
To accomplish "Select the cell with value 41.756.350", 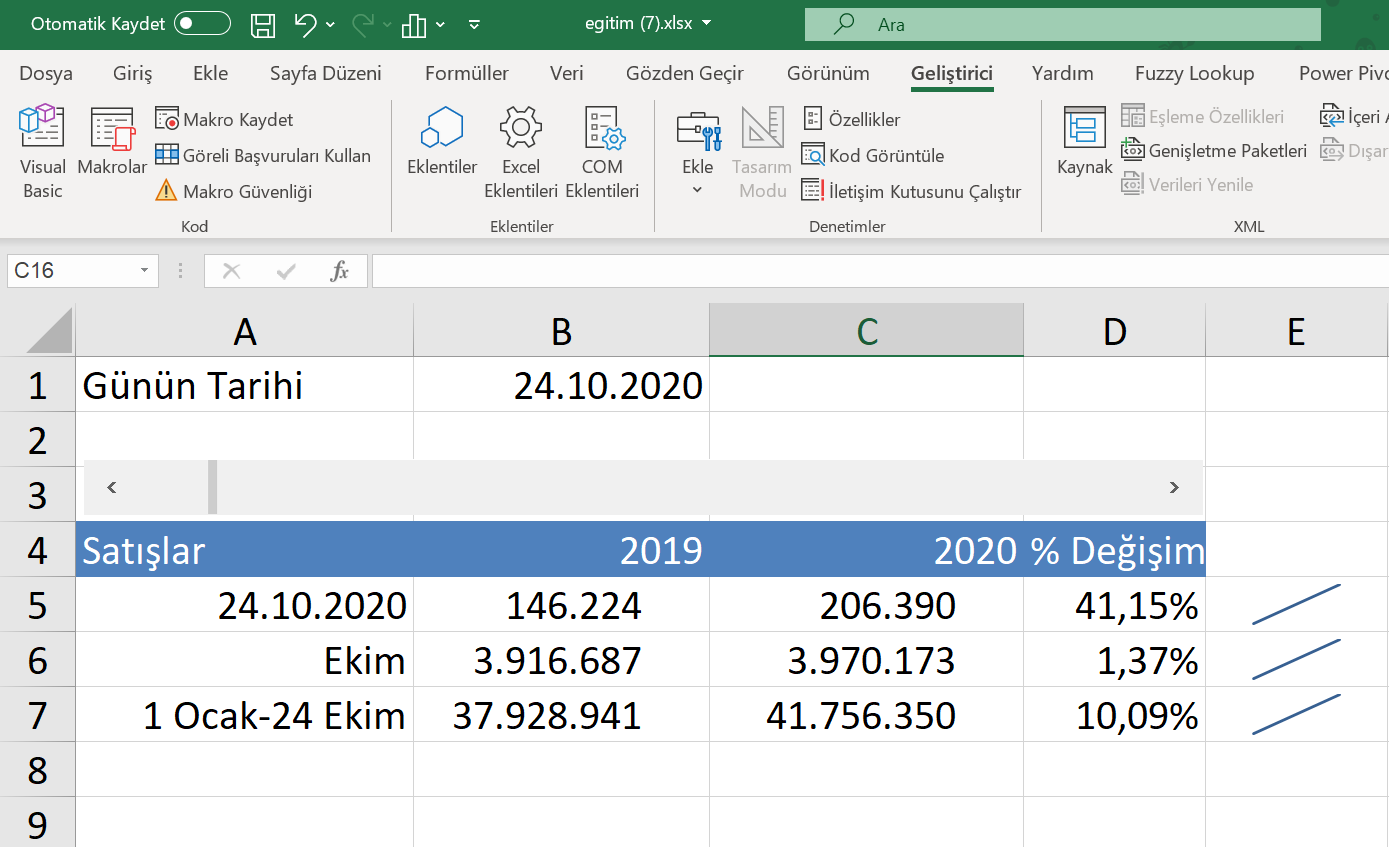I will (x=867, y=715).
